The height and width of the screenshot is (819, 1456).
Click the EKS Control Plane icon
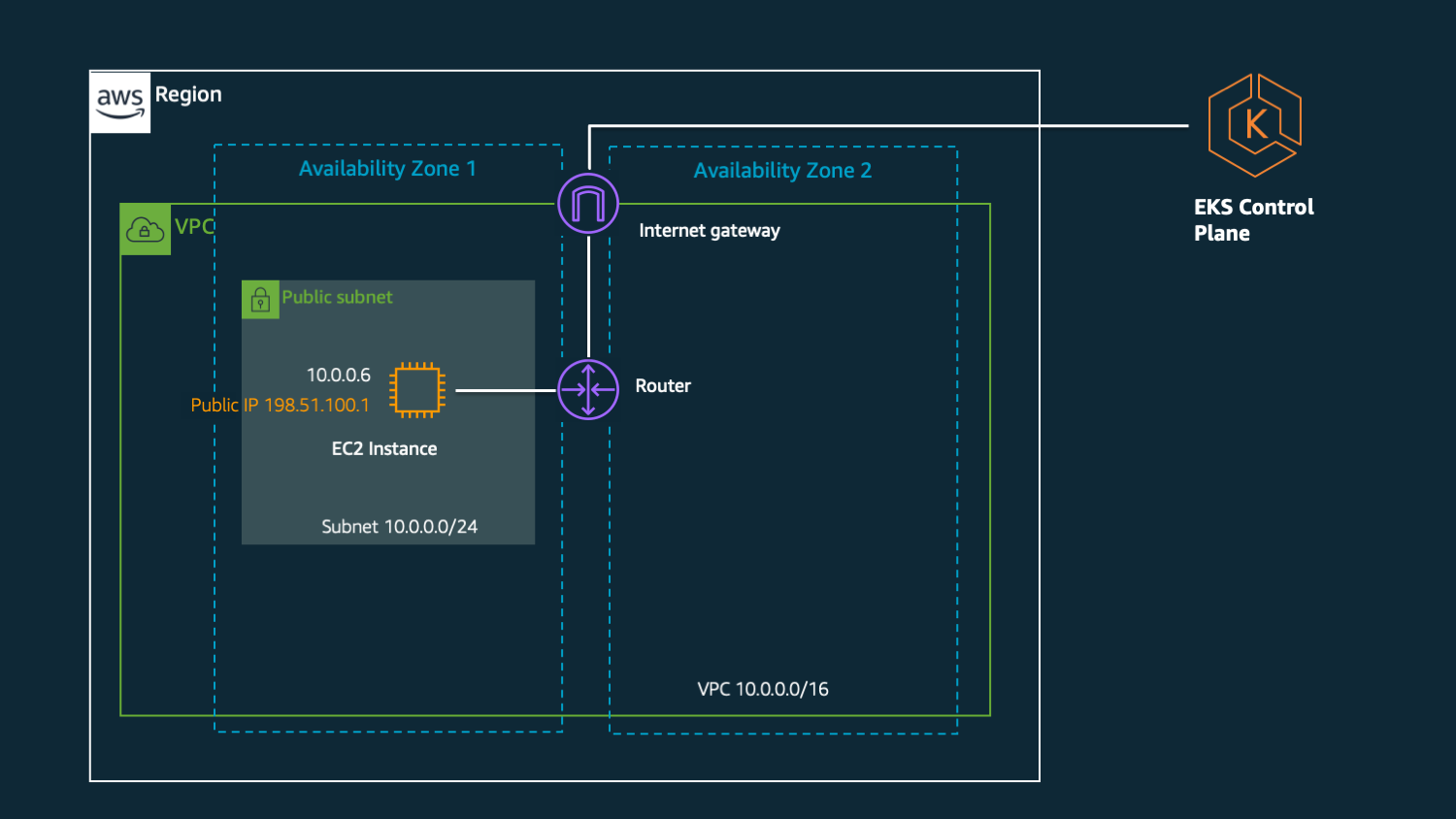1254,125
